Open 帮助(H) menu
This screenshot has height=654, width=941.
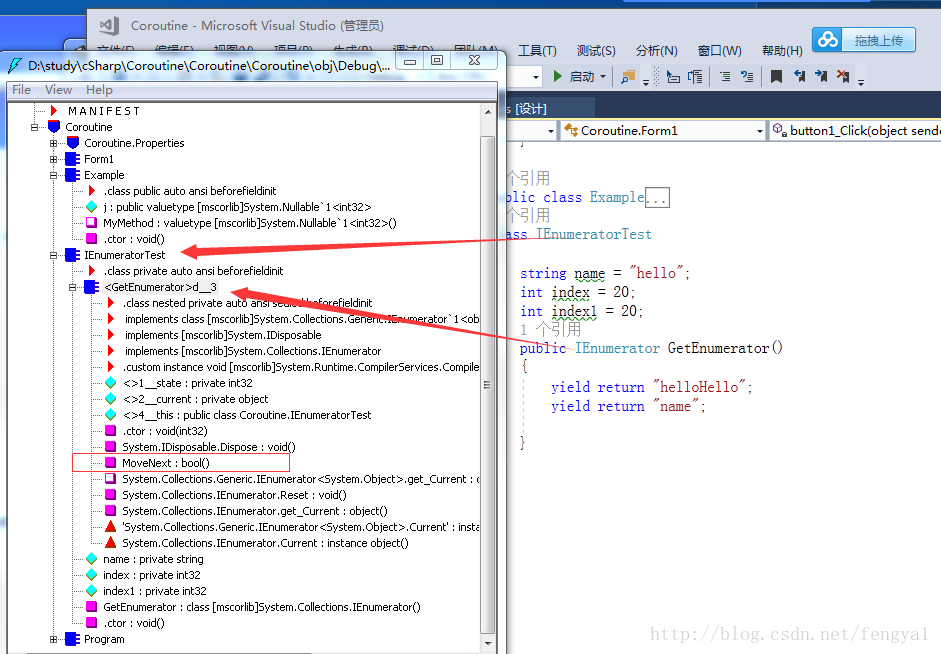pyautogui.click(x=781, y=50)
